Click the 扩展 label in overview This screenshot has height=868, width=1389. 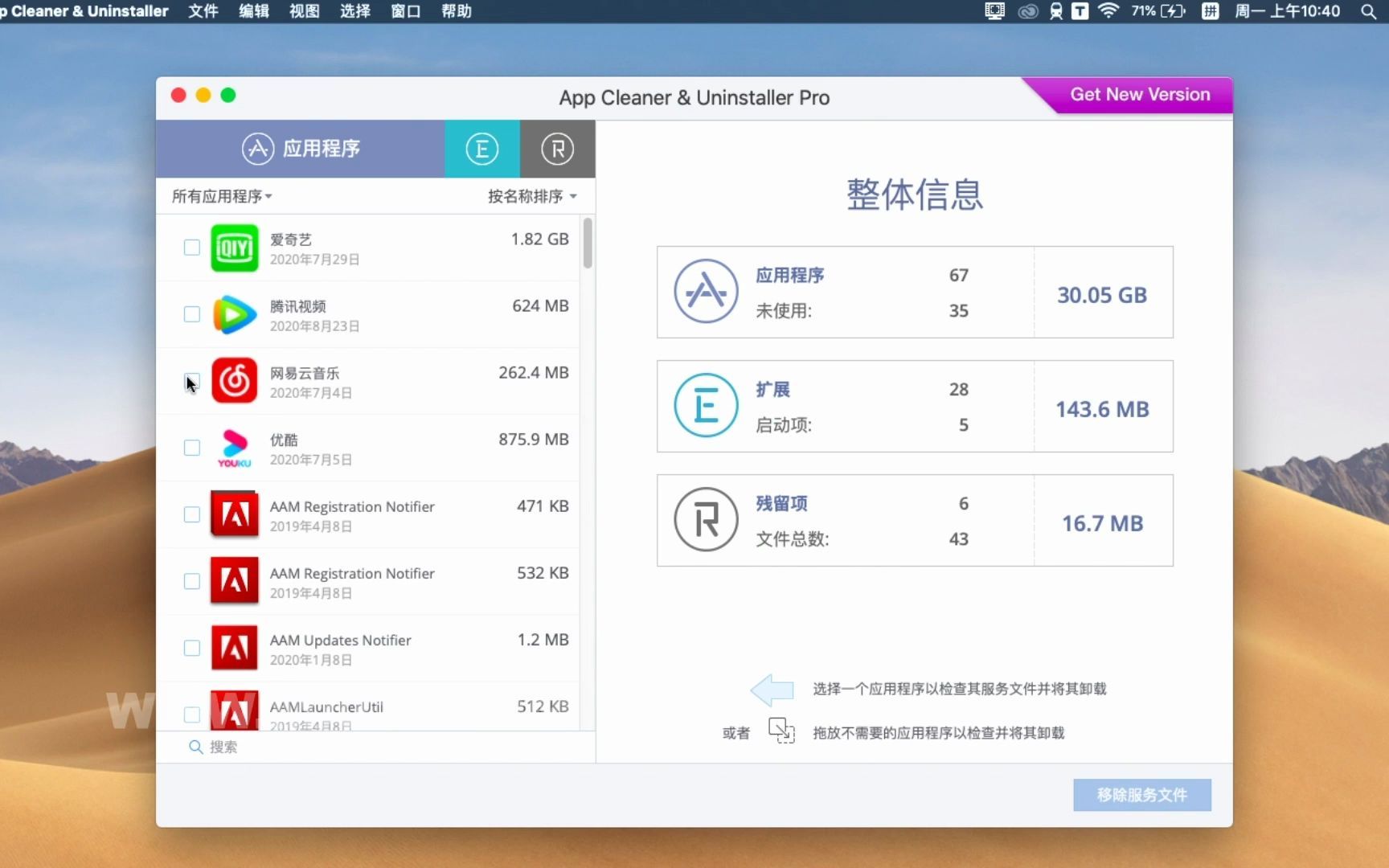pyautogui.click(x=772, y=389)
